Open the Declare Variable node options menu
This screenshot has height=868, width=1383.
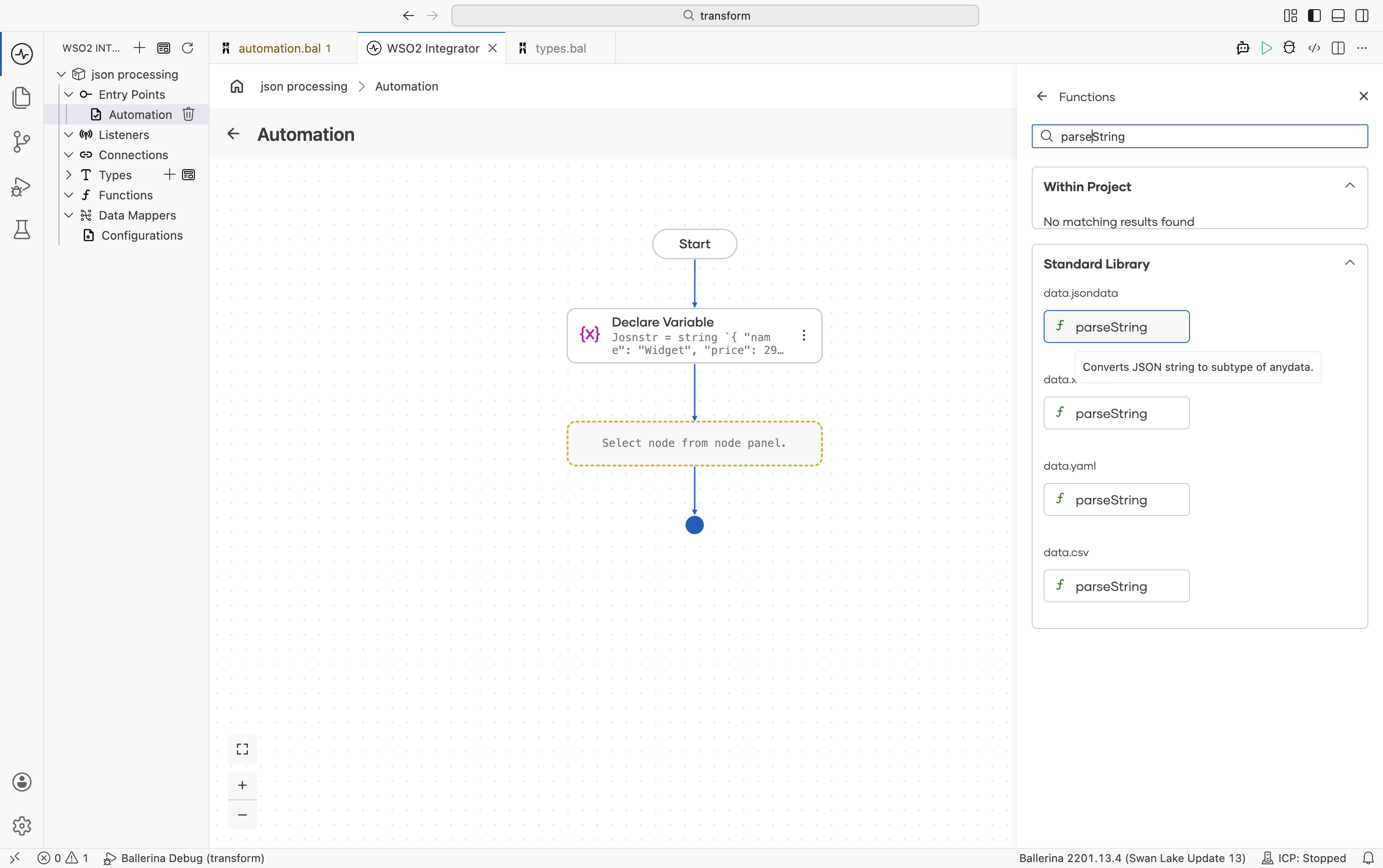(804, 335)
